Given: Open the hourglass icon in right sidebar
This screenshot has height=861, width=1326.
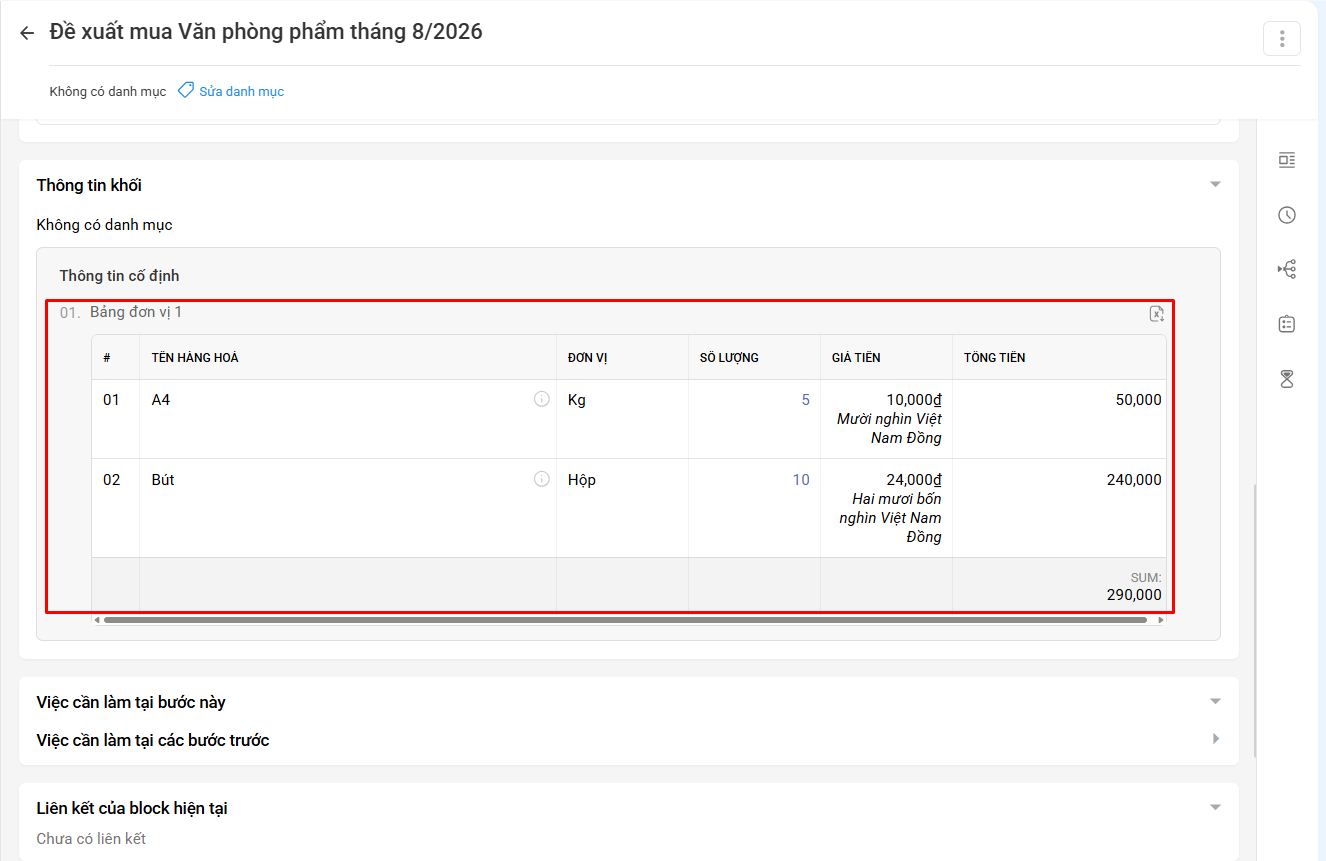Looking at the screenshot, I should click(x=1287, y=379).
